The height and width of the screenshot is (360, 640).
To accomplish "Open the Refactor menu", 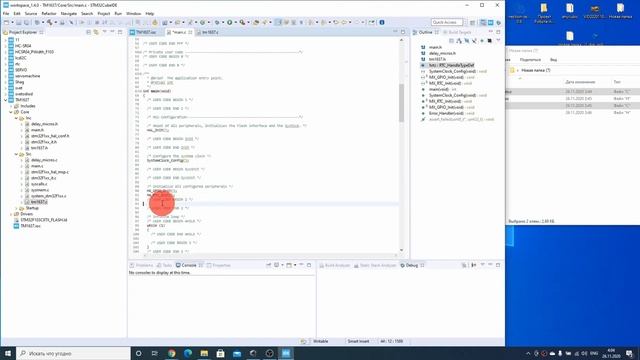I will (49, 13).
